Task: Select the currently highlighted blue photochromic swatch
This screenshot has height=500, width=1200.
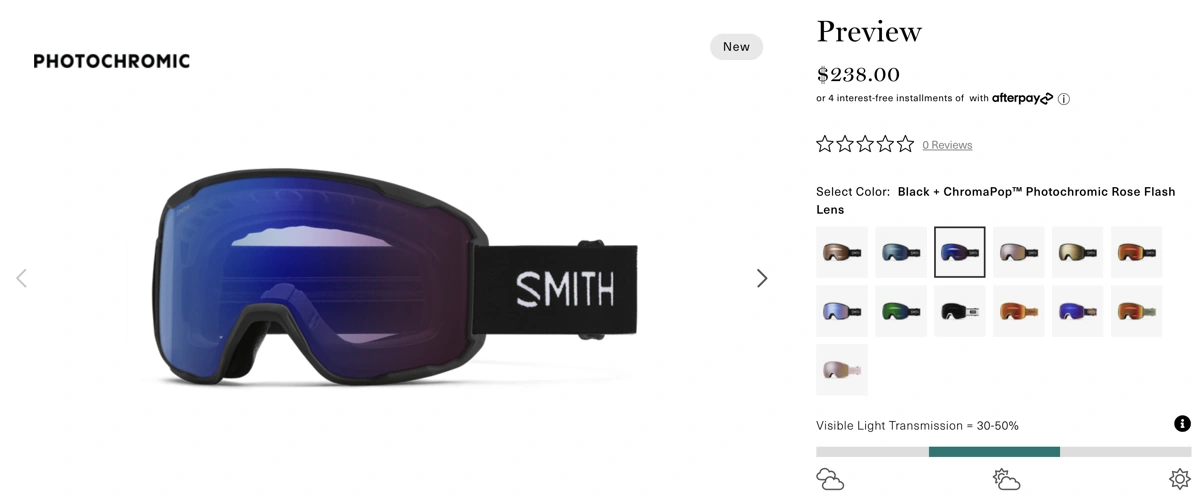Action: [960, 252]
